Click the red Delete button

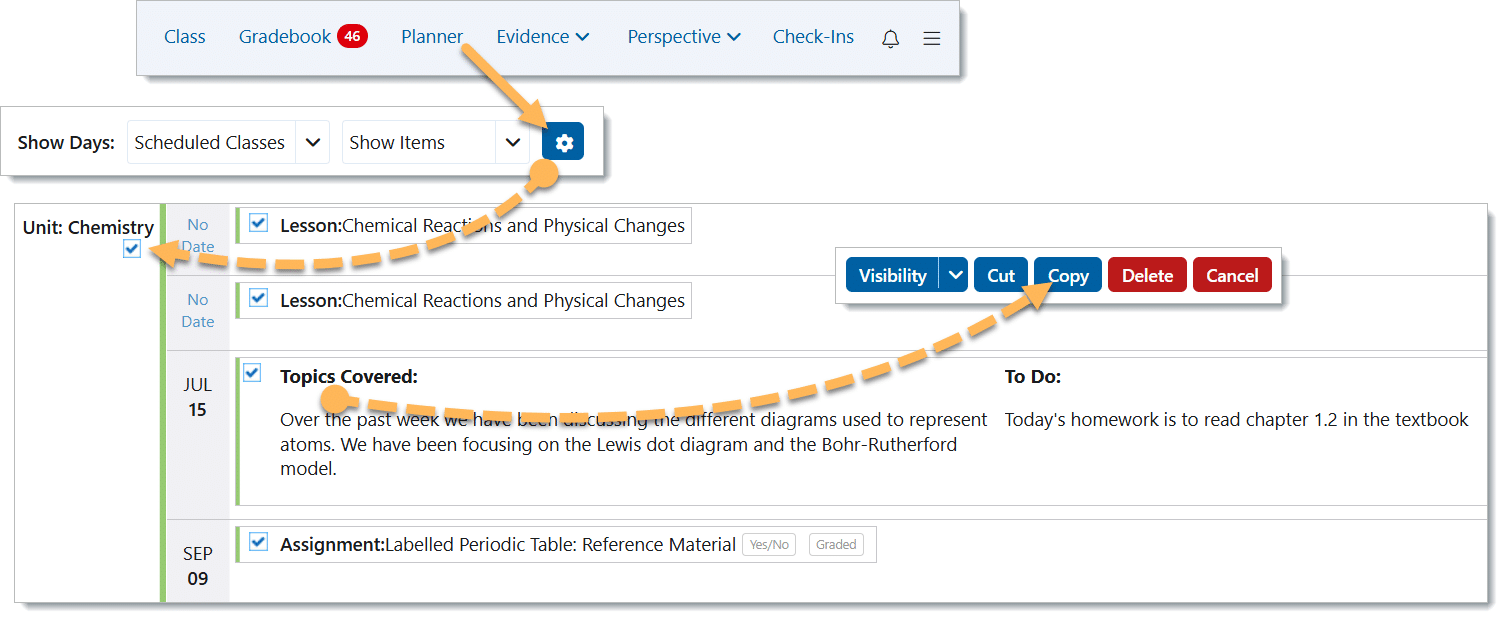(x=1146, y=275)
